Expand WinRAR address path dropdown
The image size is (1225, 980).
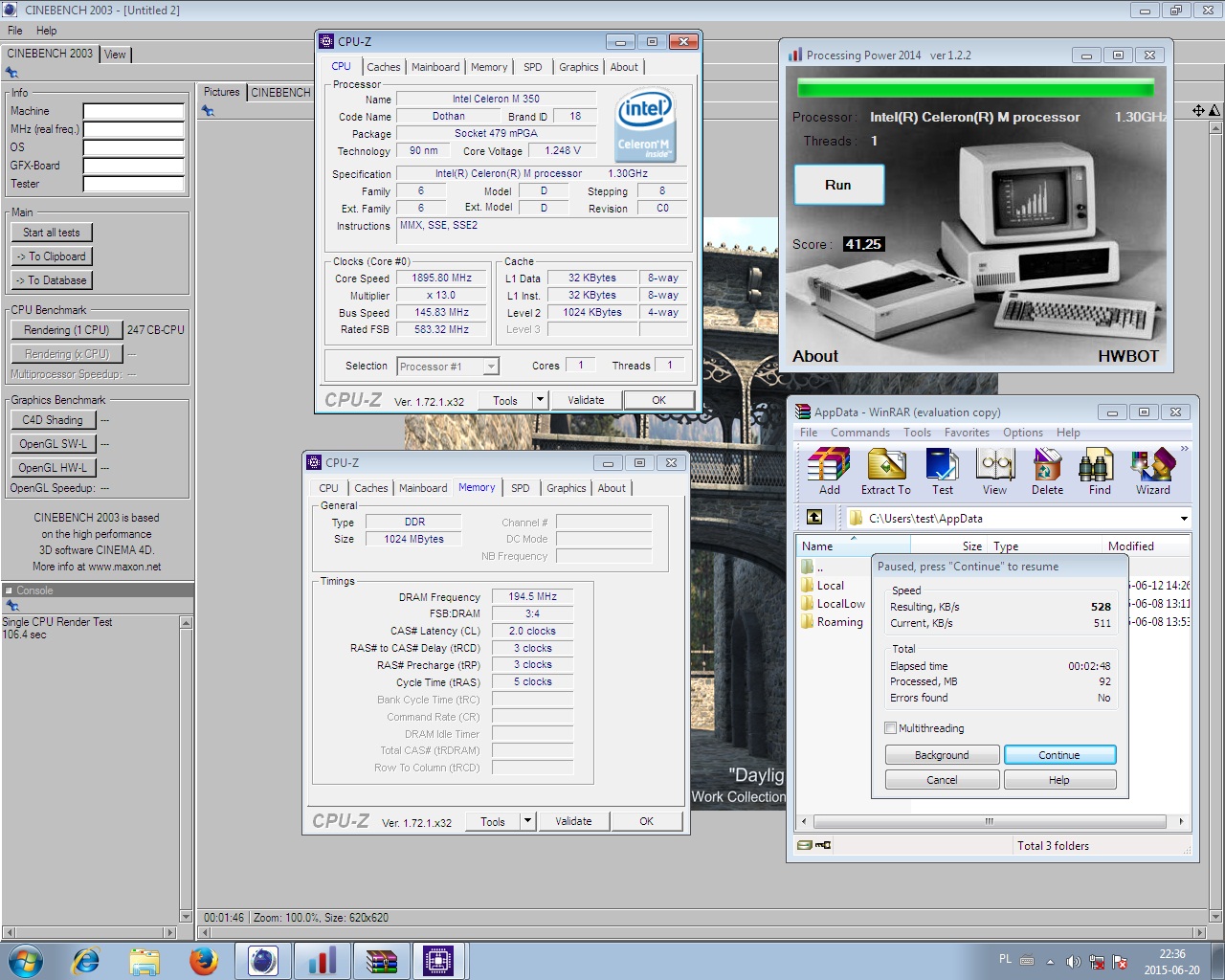tap(1184, 518)
